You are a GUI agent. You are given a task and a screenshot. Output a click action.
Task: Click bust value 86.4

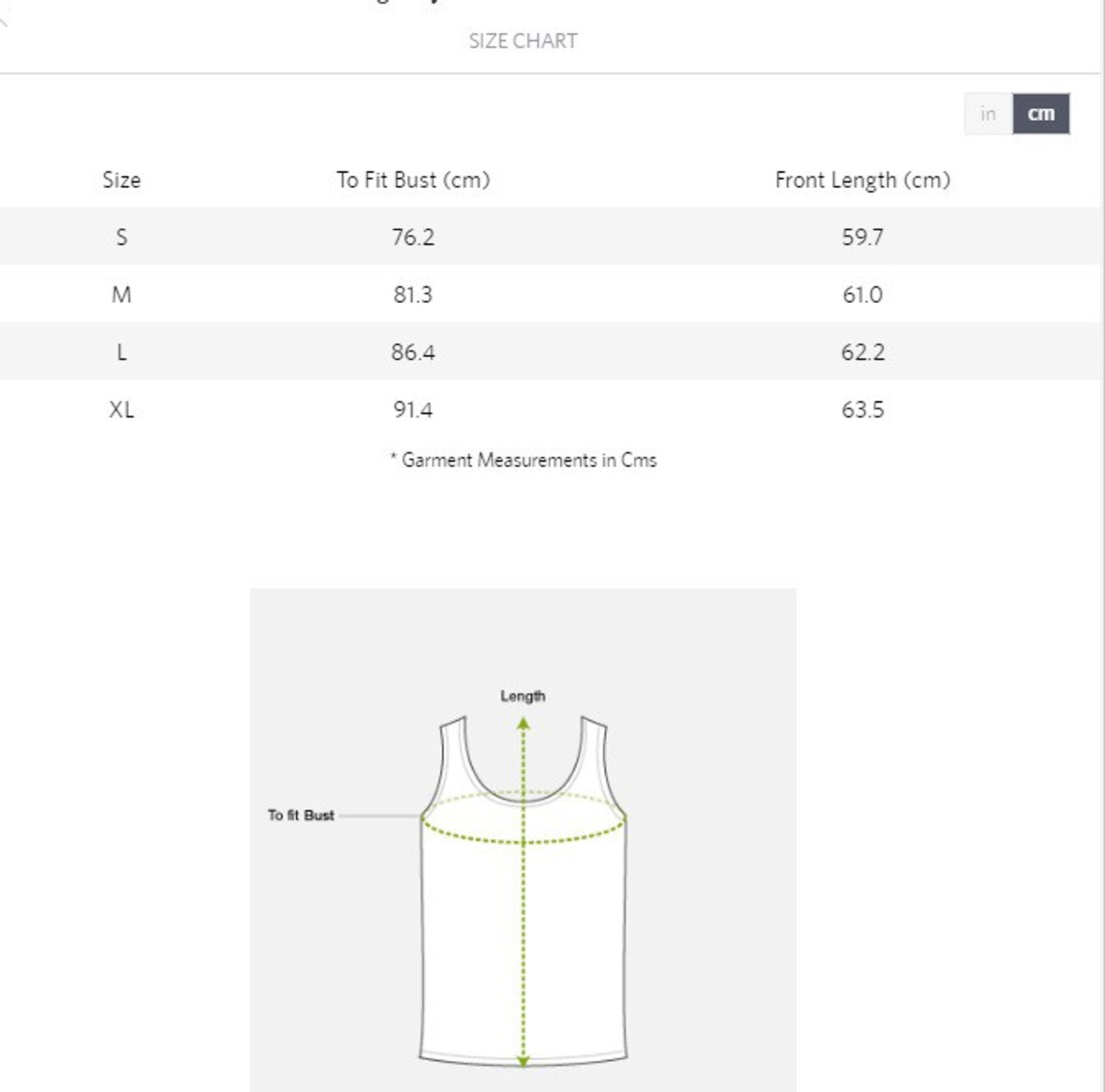[x=413, y=352]
